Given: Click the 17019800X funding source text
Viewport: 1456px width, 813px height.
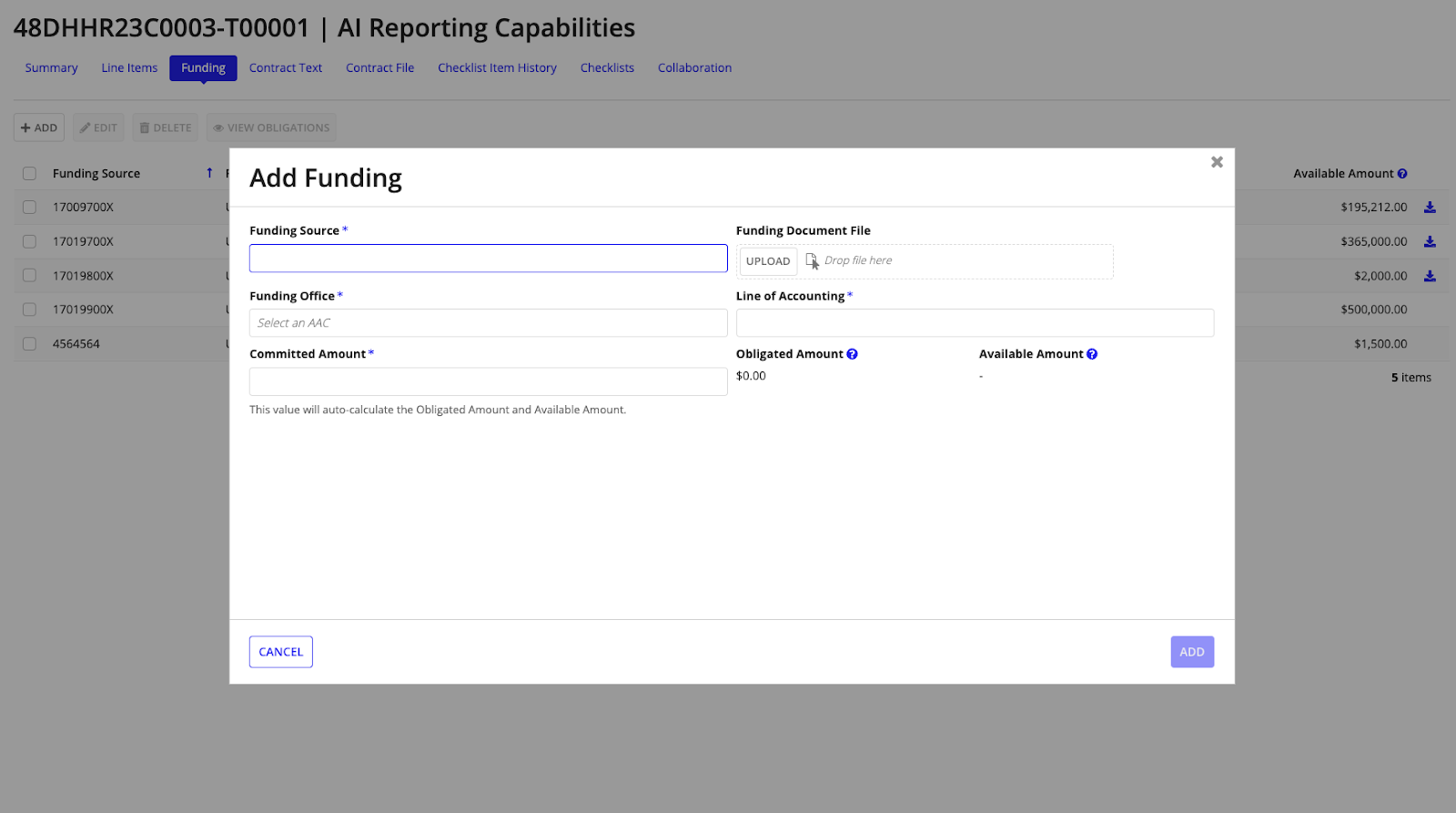Looking at the screenshot, I should (x=83, y=276).
